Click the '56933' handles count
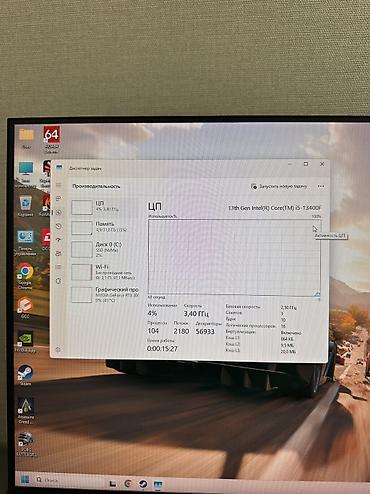 point(205,331)
